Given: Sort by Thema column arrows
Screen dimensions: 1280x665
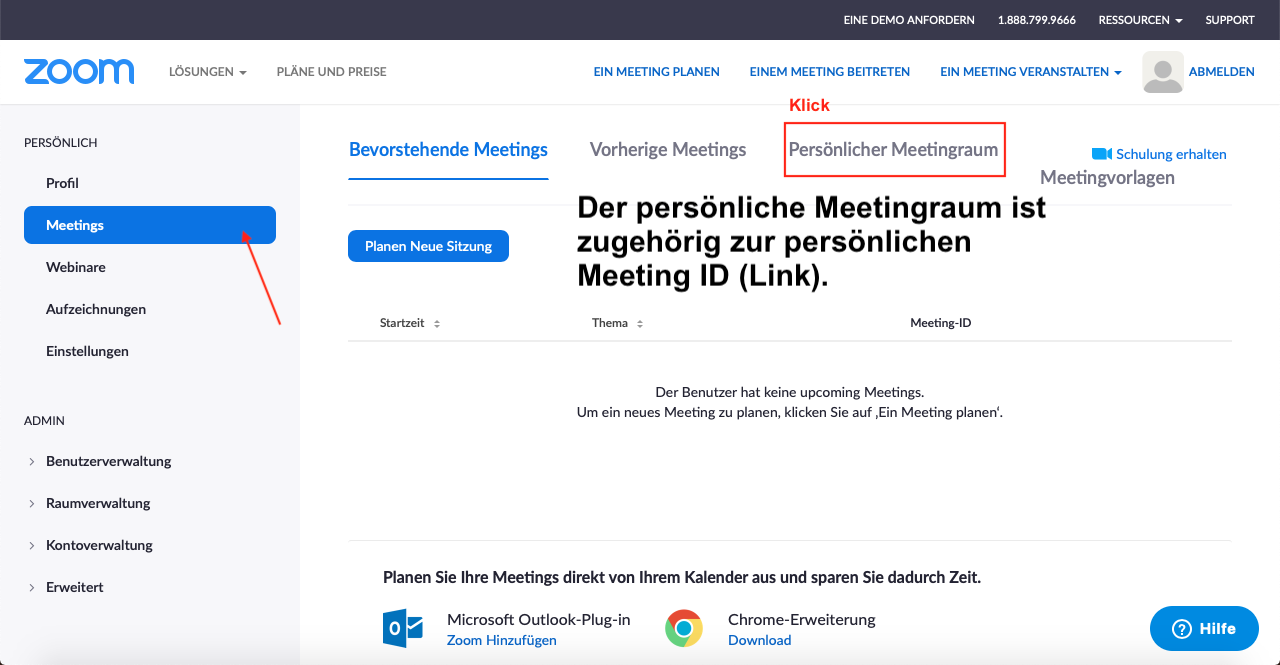Looking at the screenshot, I should click(640, 324).
